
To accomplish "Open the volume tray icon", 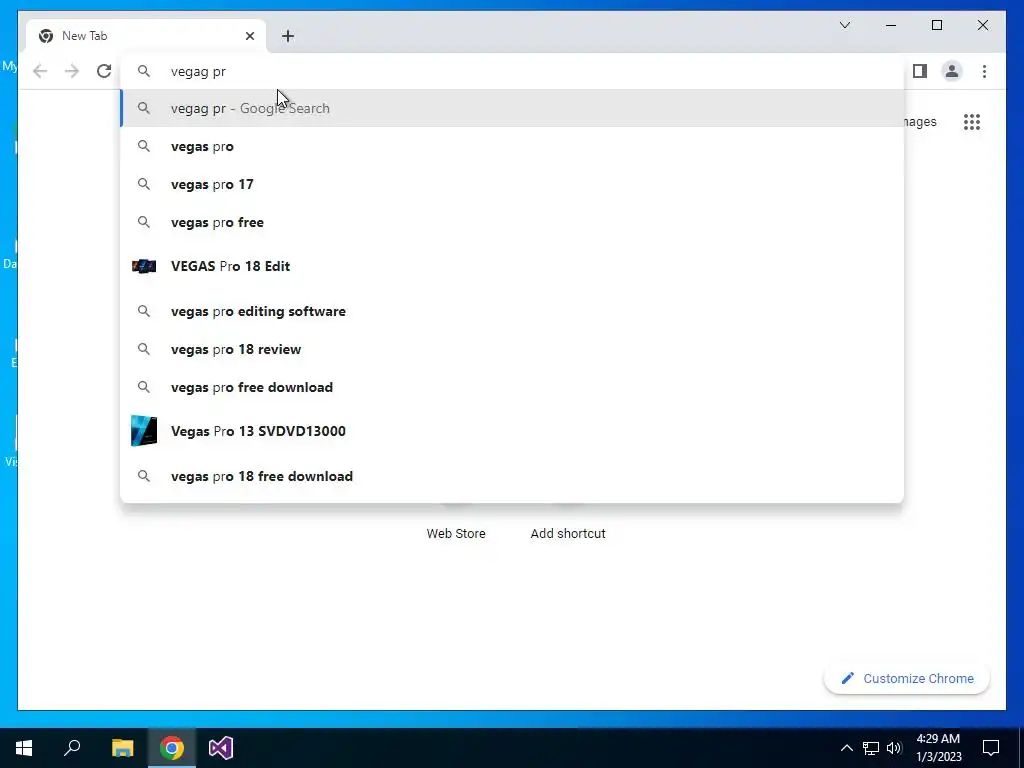I will tap(894, 748).
